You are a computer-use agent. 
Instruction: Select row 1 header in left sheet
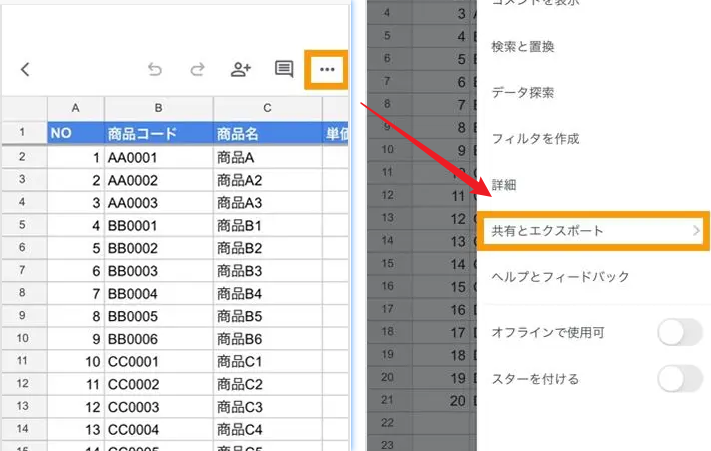[22, 132]
